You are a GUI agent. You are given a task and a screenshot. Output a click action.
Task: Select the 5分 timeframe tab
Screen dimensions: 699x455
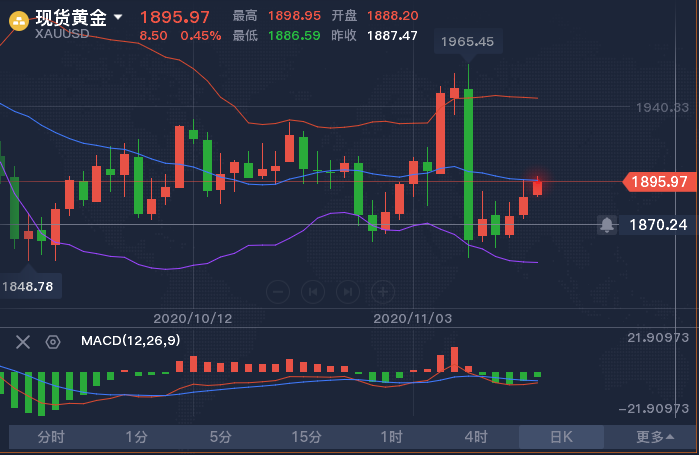pos(221,437)
